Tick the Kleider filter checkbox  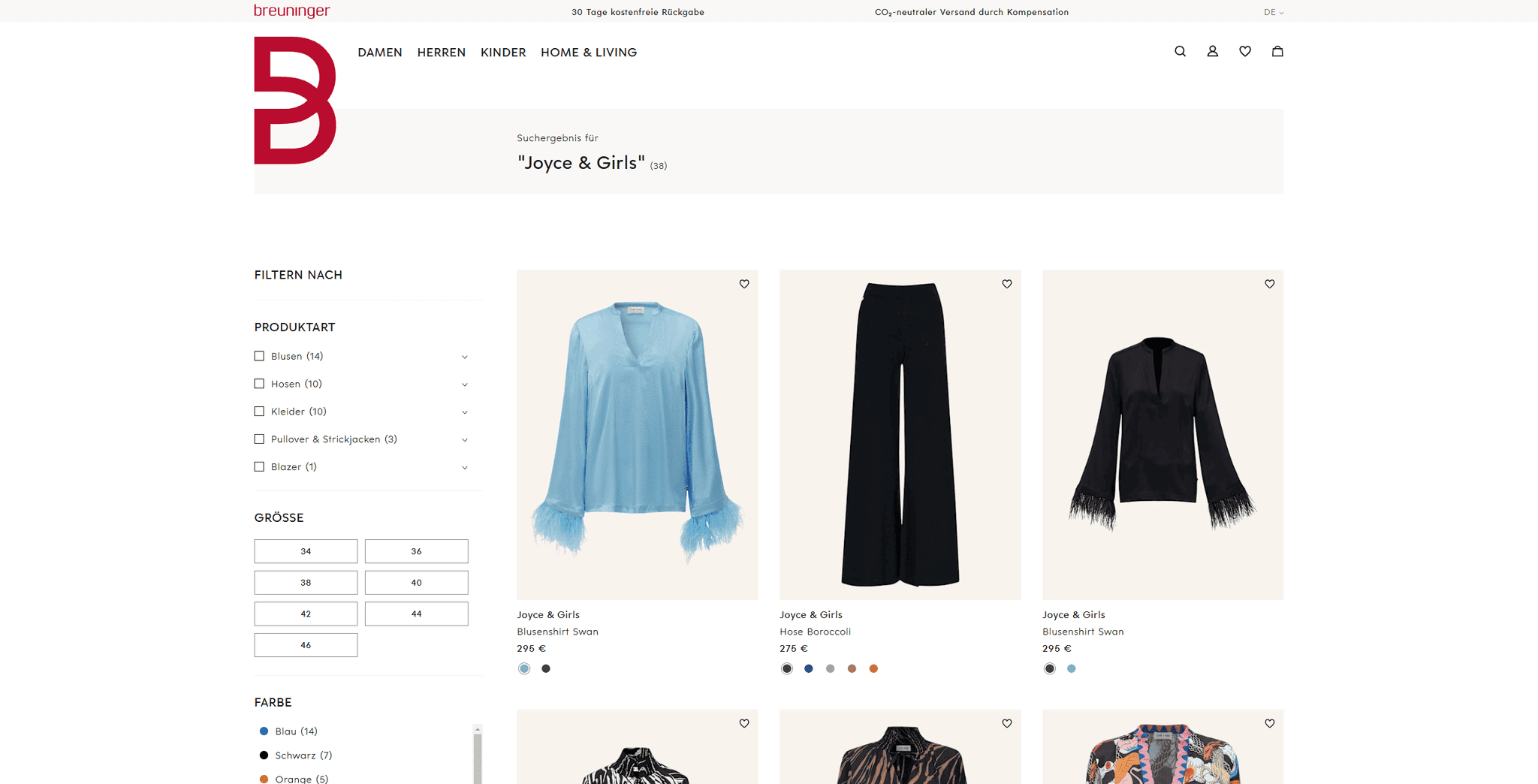[259, 412]
